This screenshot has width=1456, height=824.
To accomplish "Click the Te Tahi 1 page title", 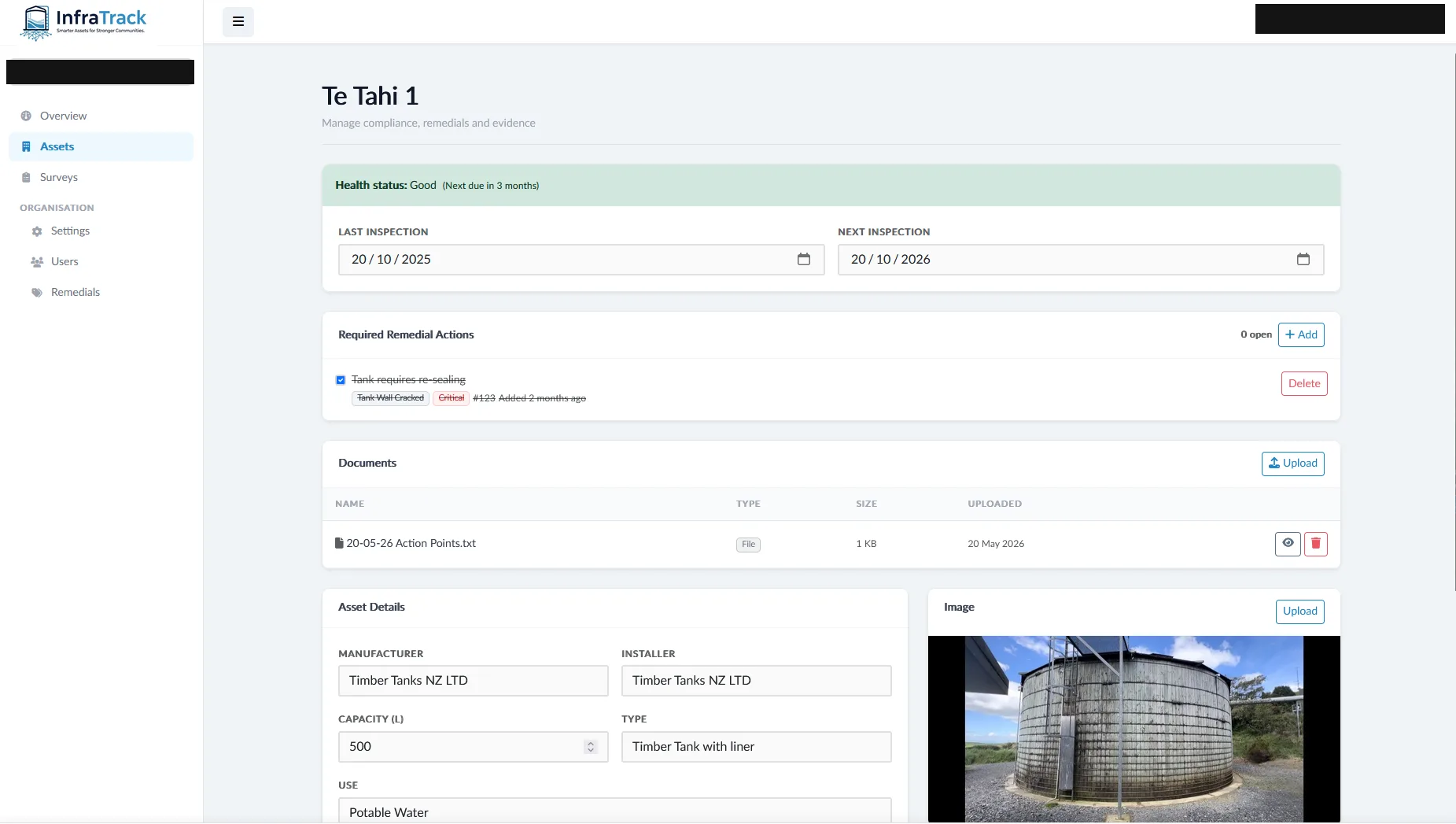I will coord(370,96).
